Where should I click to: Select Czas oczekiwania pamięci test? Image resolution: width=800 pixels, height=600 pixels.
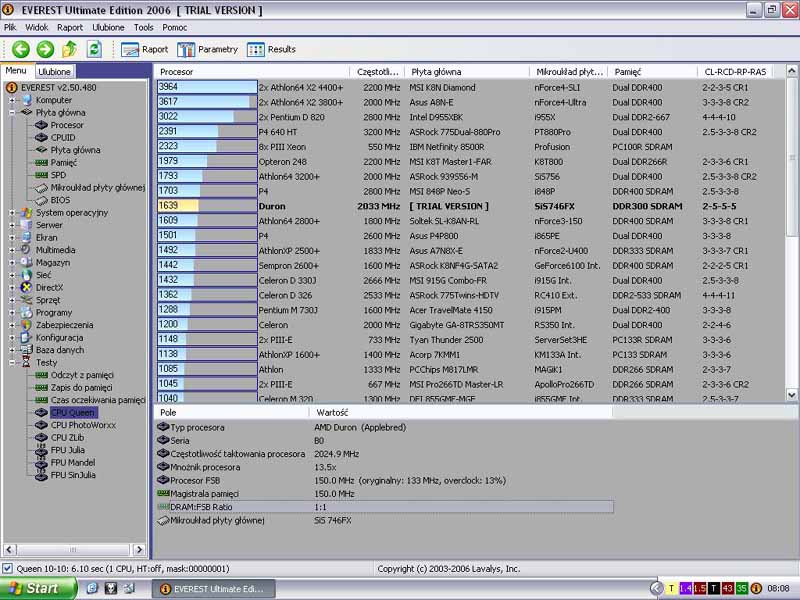tap(97, 400)
